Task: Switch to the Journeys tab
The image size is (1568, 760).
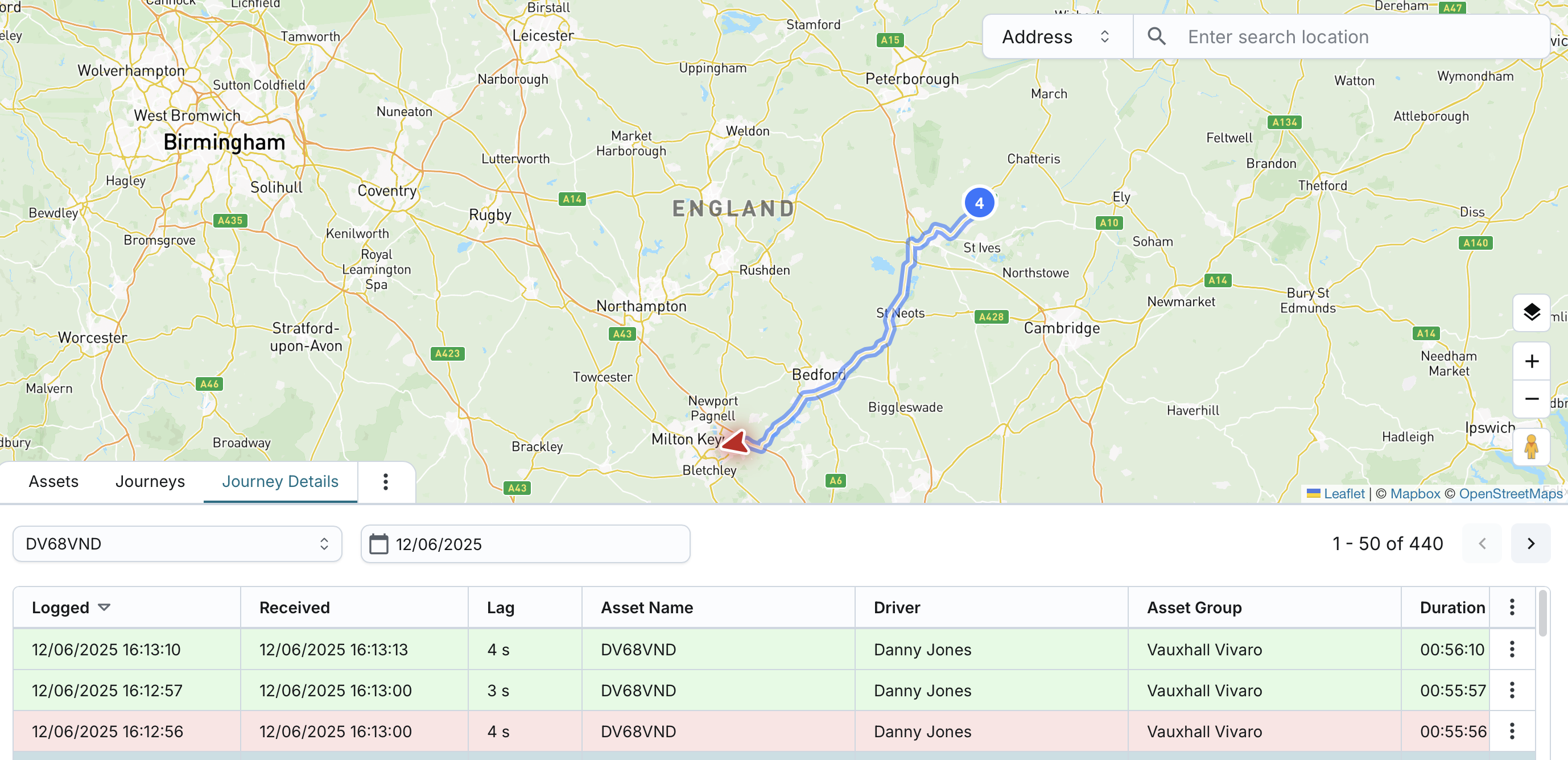Action: pyautogui.click(x=150, y=481)
